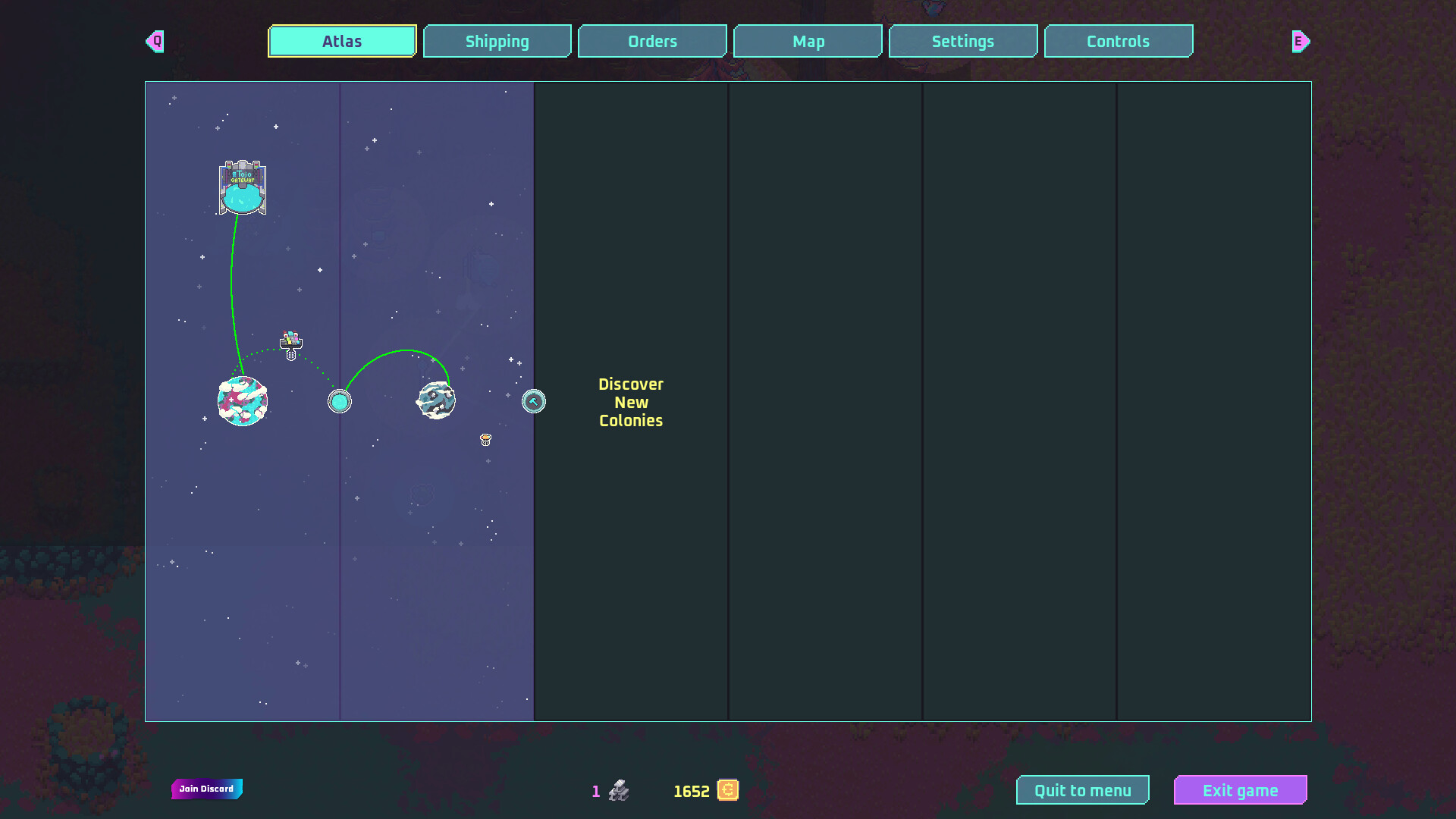Open the hammer build icon beside the planet
Image resolution: width=1456 pixels, height=819 pixels.
[534, 401]
